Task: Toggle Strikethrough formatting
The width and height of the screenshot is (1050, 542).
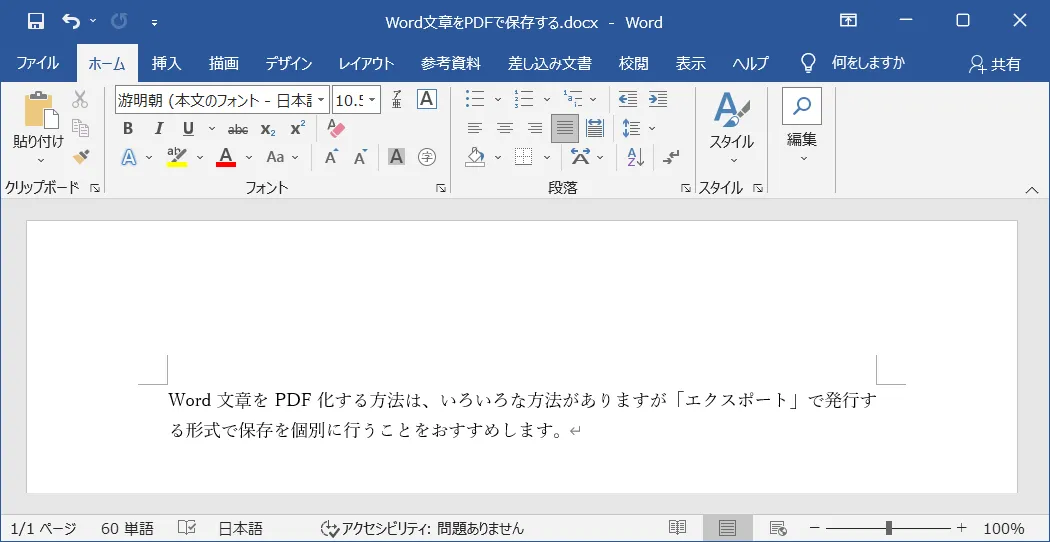Action: tap(238, 129)
